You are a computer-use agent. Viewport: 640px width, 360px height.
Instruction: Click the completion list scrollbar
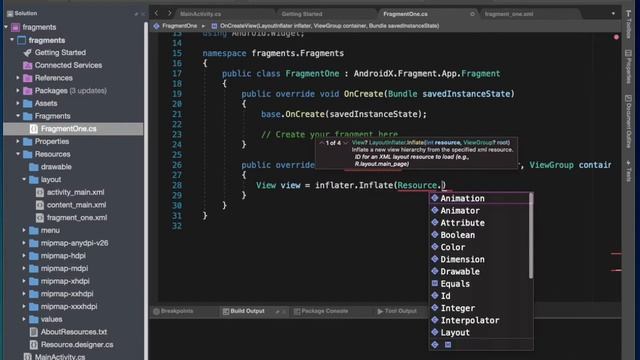531,236
